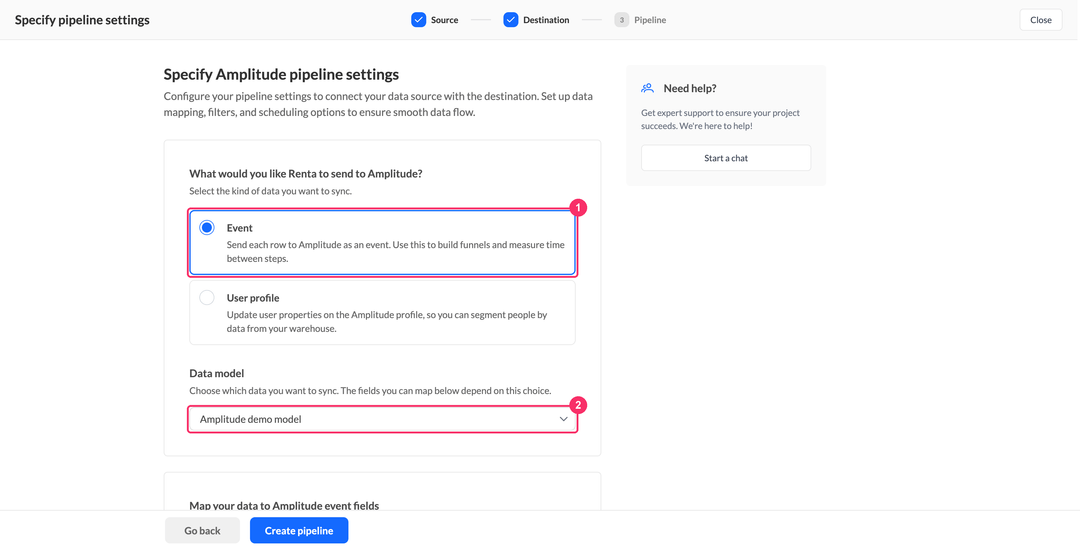Screen dimensions: 1080x550
Task: Click the Need help people icon
Action: 647,88
